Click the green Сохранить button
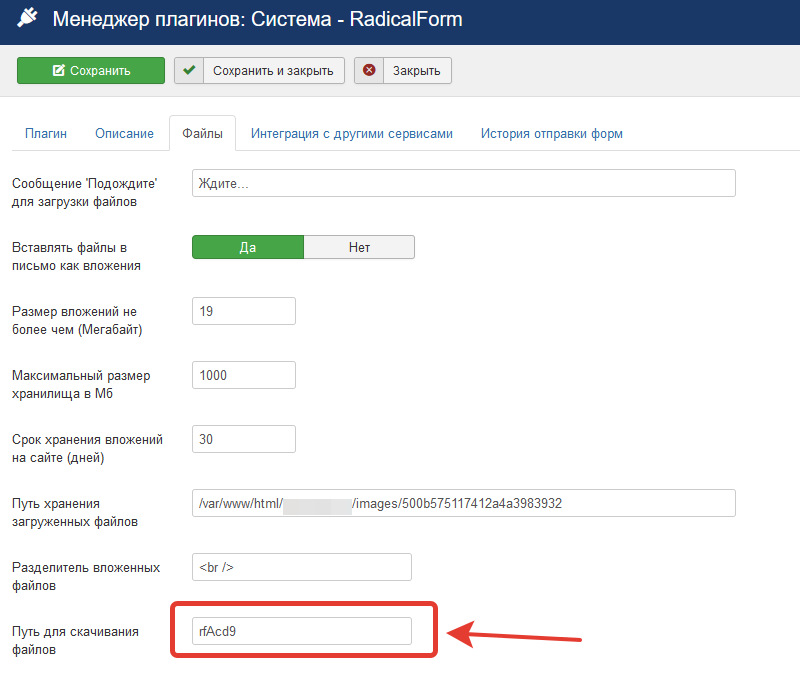Viewport: 800px width, 700px height. [x=90, y=70]
